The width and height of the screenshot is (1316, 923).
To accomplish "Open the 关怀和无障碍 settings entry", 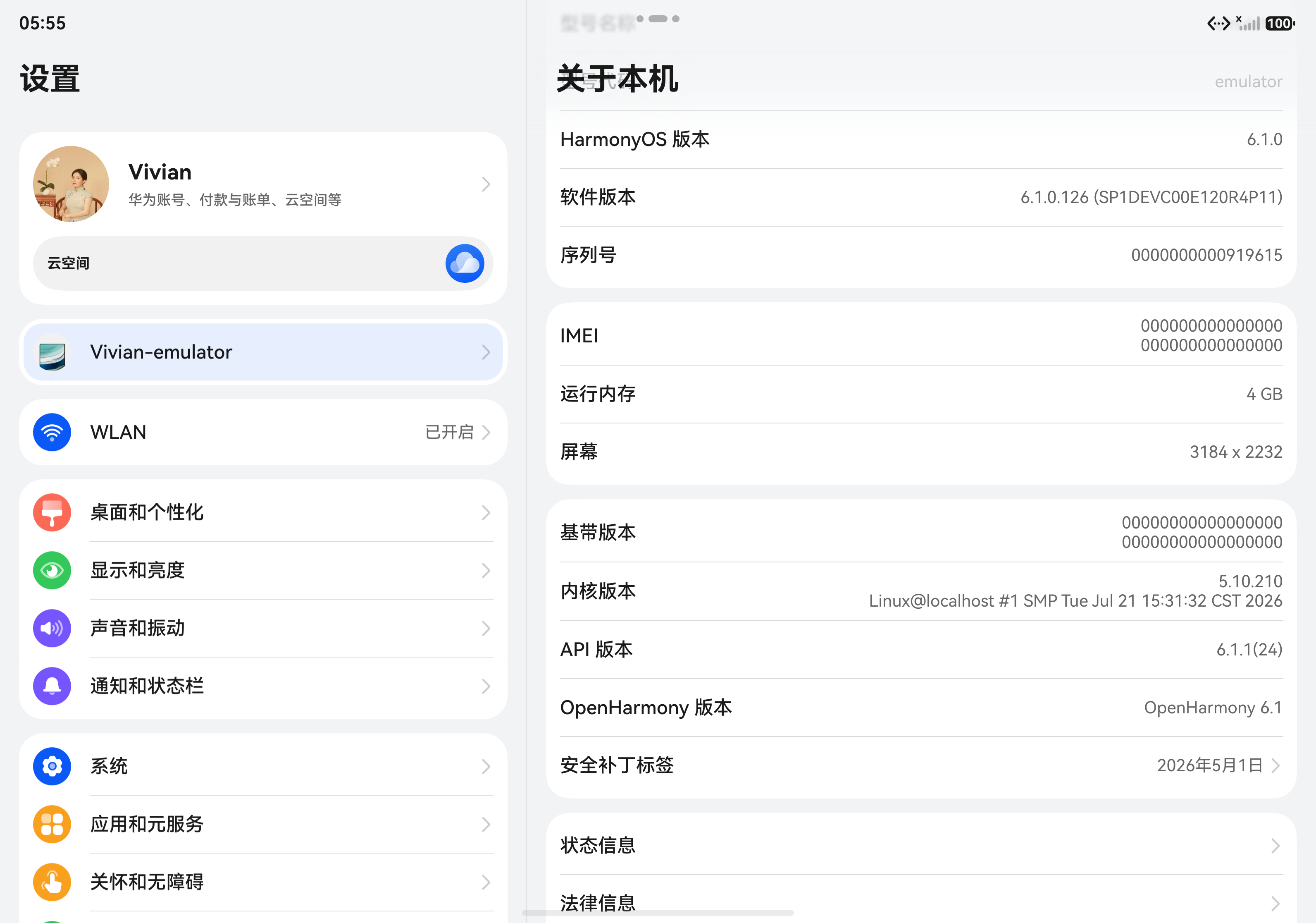I will pos(263,882).
